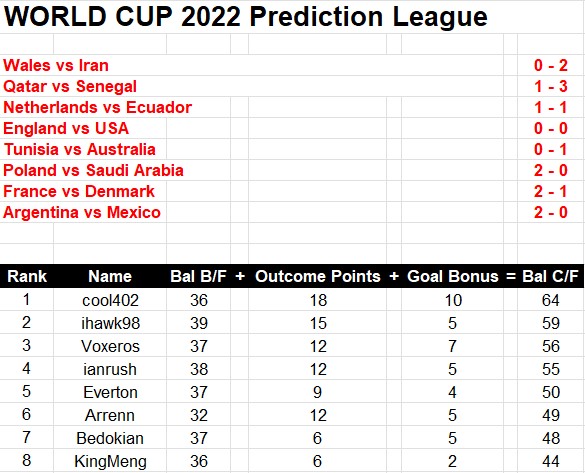The image size is (585, 473).
Task: Select ihawk98's Bal C/F value 59
Action: pyautogui.click(x=551, y=323)
